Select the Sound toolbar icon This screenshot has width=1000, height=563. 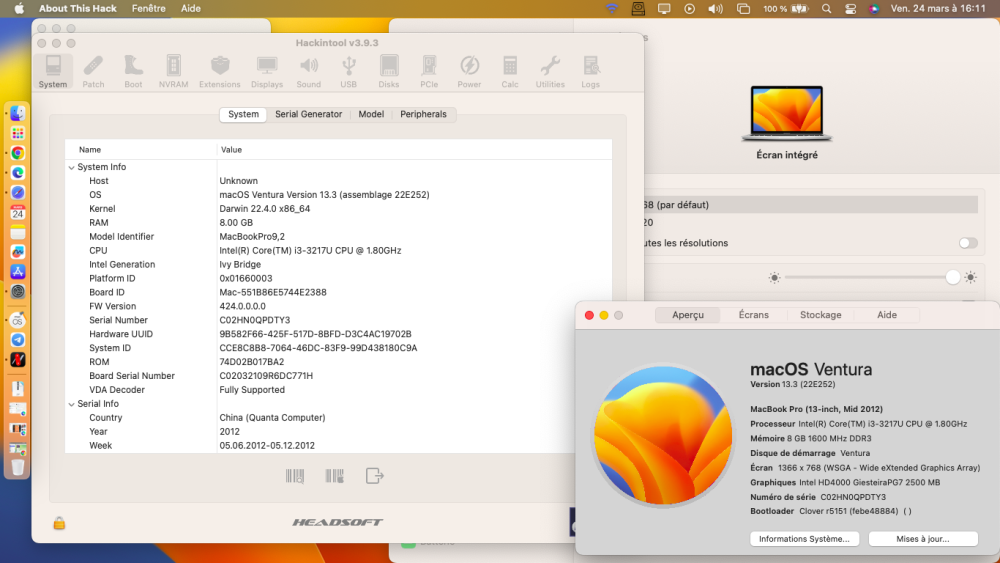tap(309, 71)
